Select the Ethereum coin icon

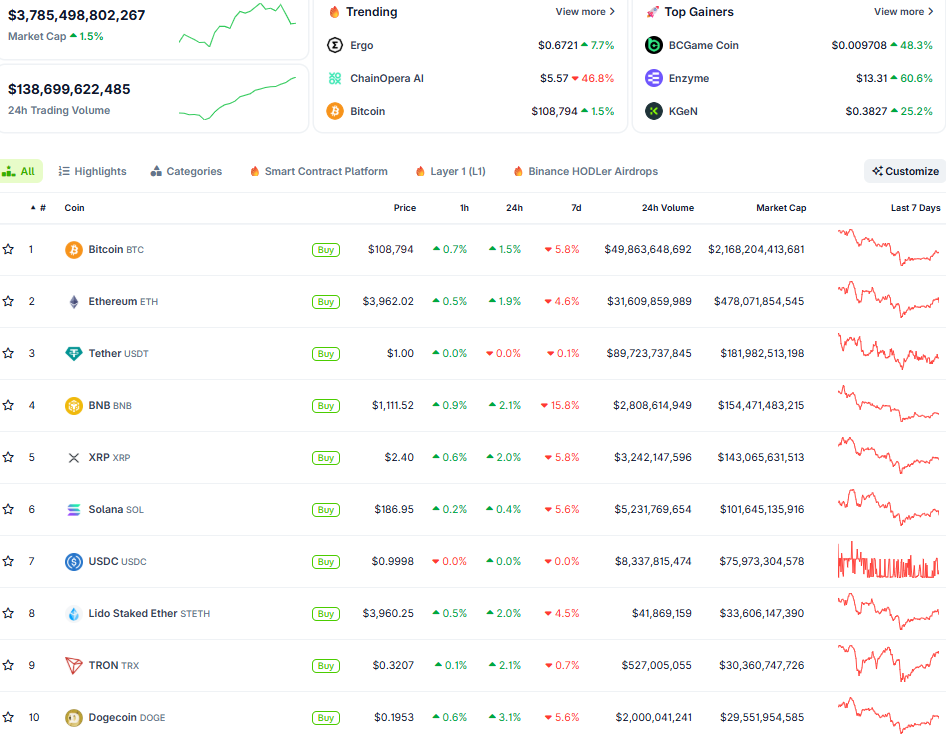74,301
